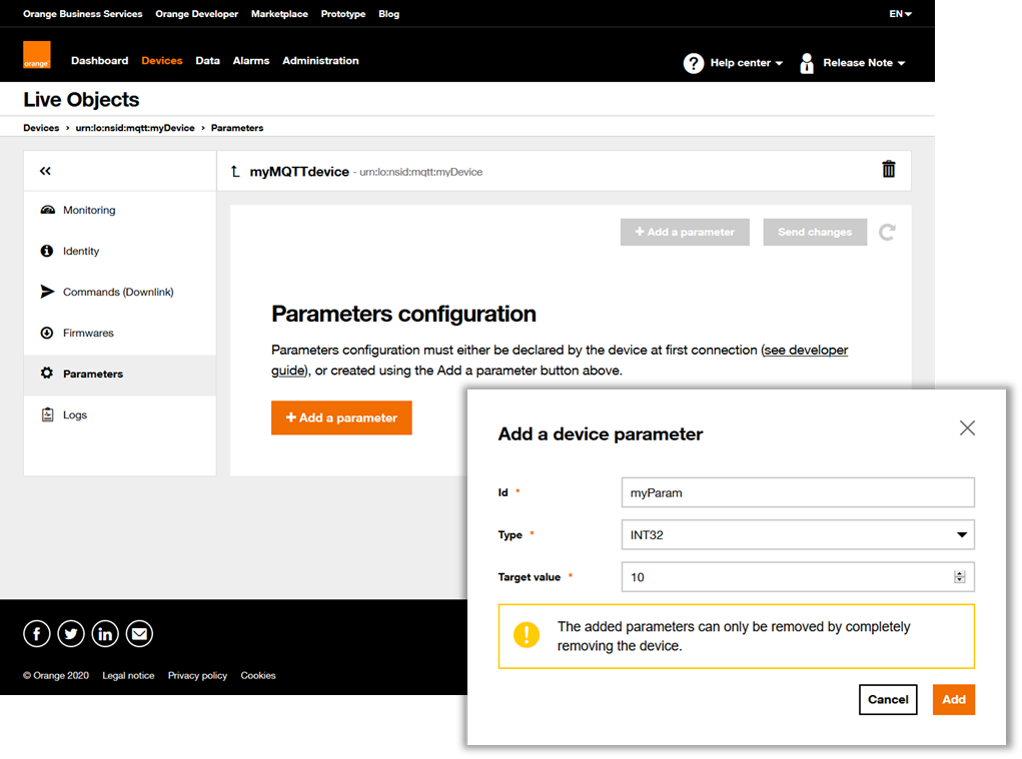This screenshot has height=759, width=1022.
Task: Select Commands (Downlink) in the sidebar
Action: (x=120, y=292)
